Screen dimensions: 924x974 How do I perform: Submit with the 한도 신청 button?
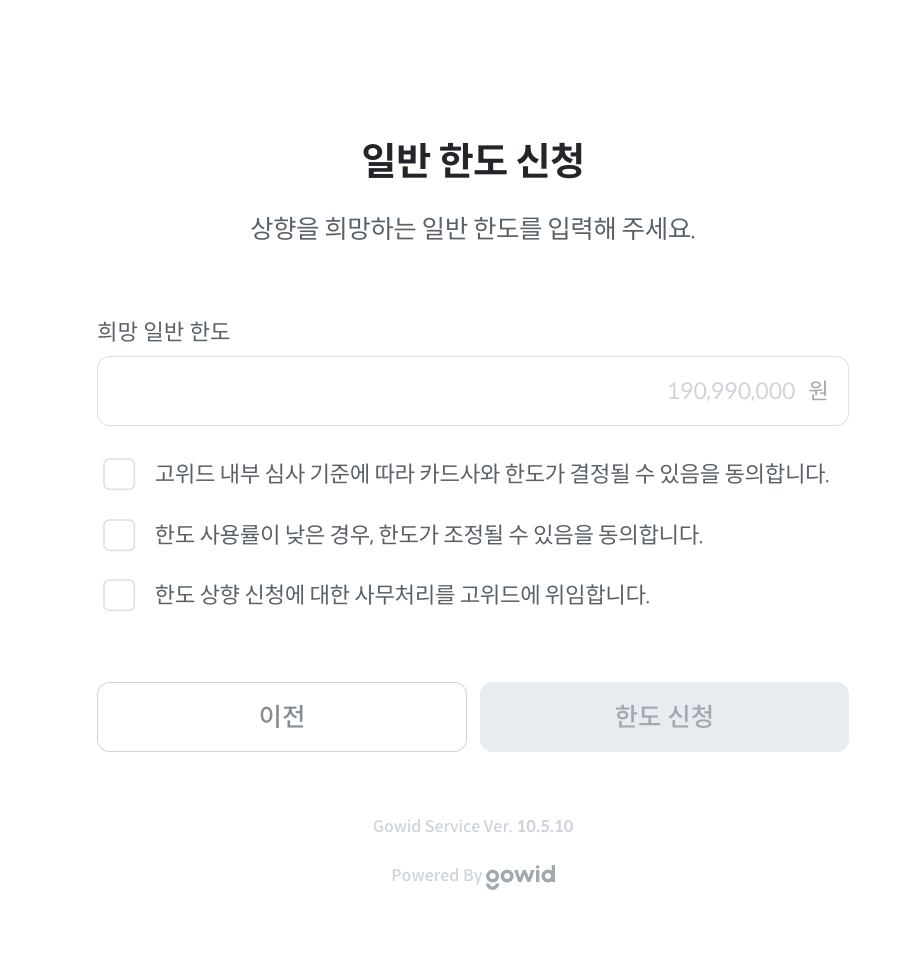coord(664,717)
